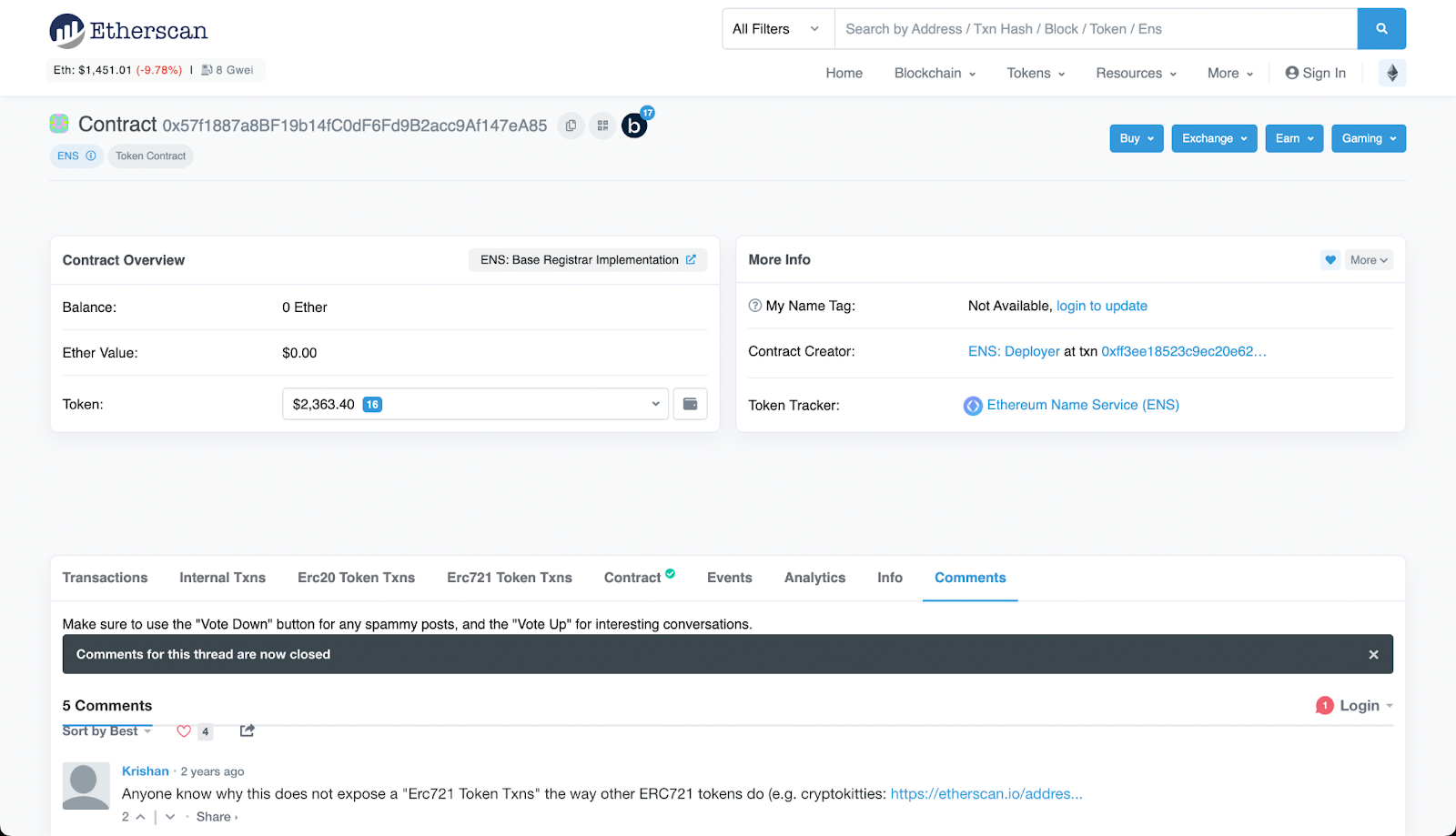Expand the Resources menu
This screenshot has height=836, width=1456.
1137,73
